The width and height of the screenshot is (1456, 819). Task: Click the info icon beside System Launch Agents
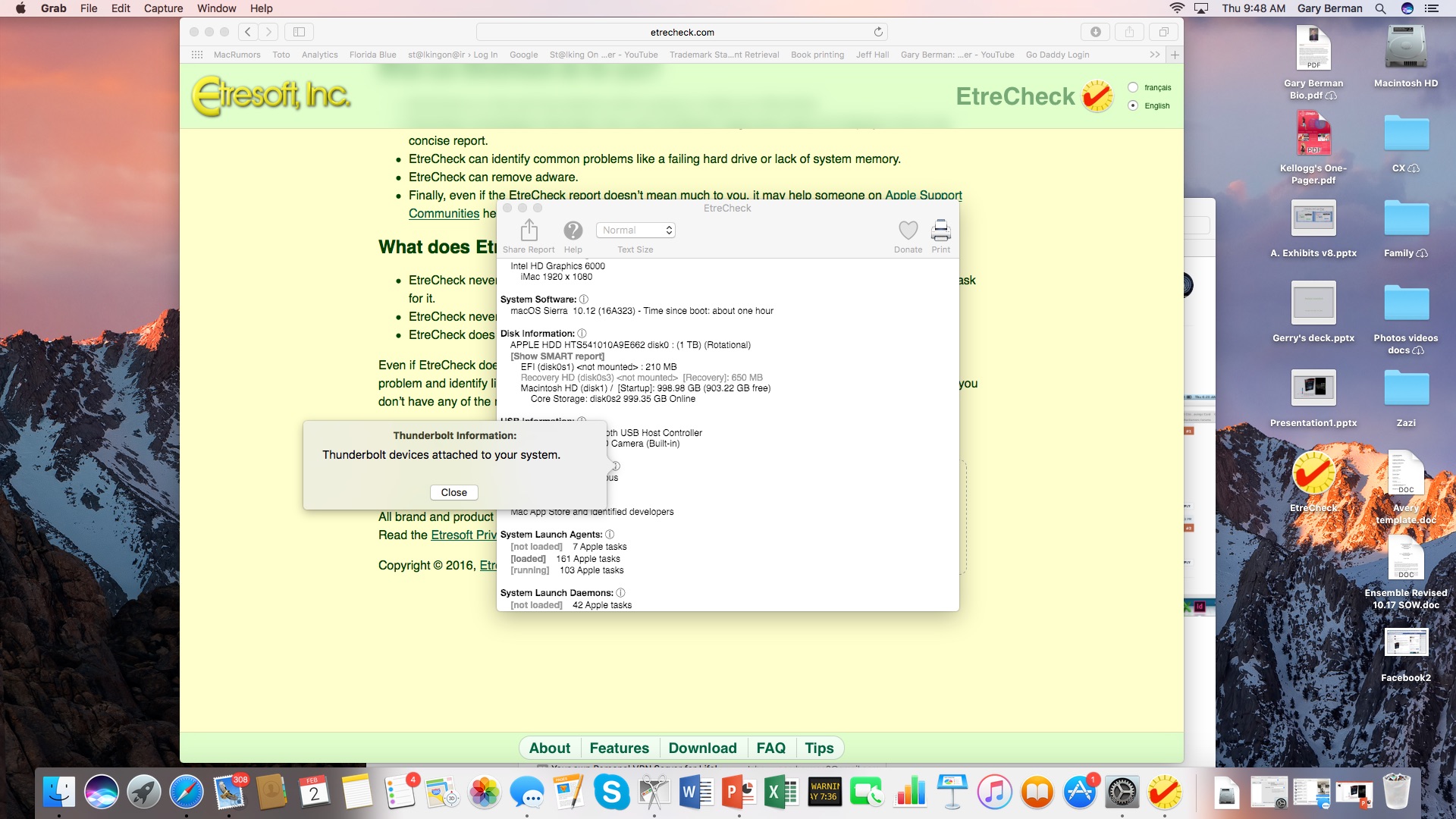click(610, 535)
